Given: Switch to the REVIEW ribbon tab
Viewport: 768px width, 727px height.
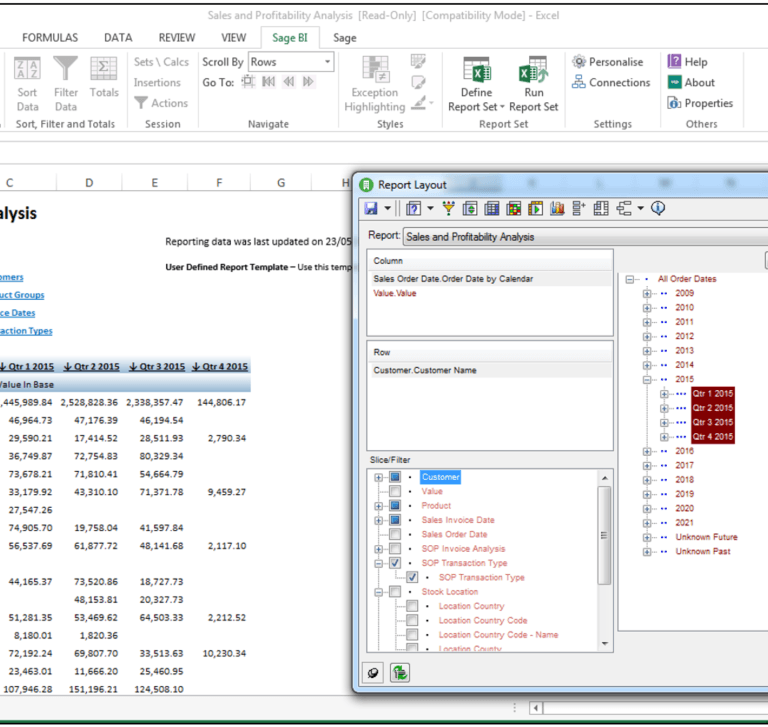Looking at the screenshot, I should pyautogui.click(x=177, y=38).
